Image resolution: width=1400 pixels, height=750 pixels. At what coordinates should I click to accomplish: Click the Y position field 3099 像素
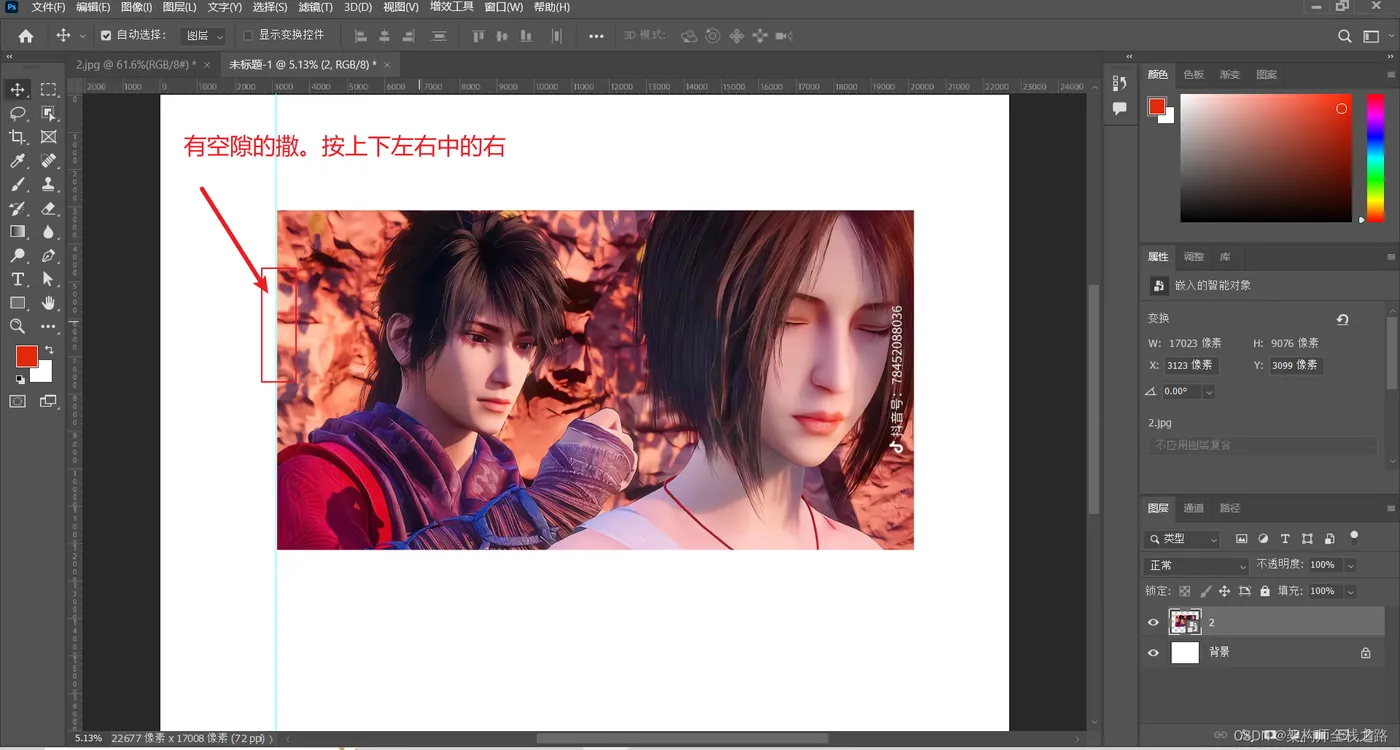[x=1296, y=365]
